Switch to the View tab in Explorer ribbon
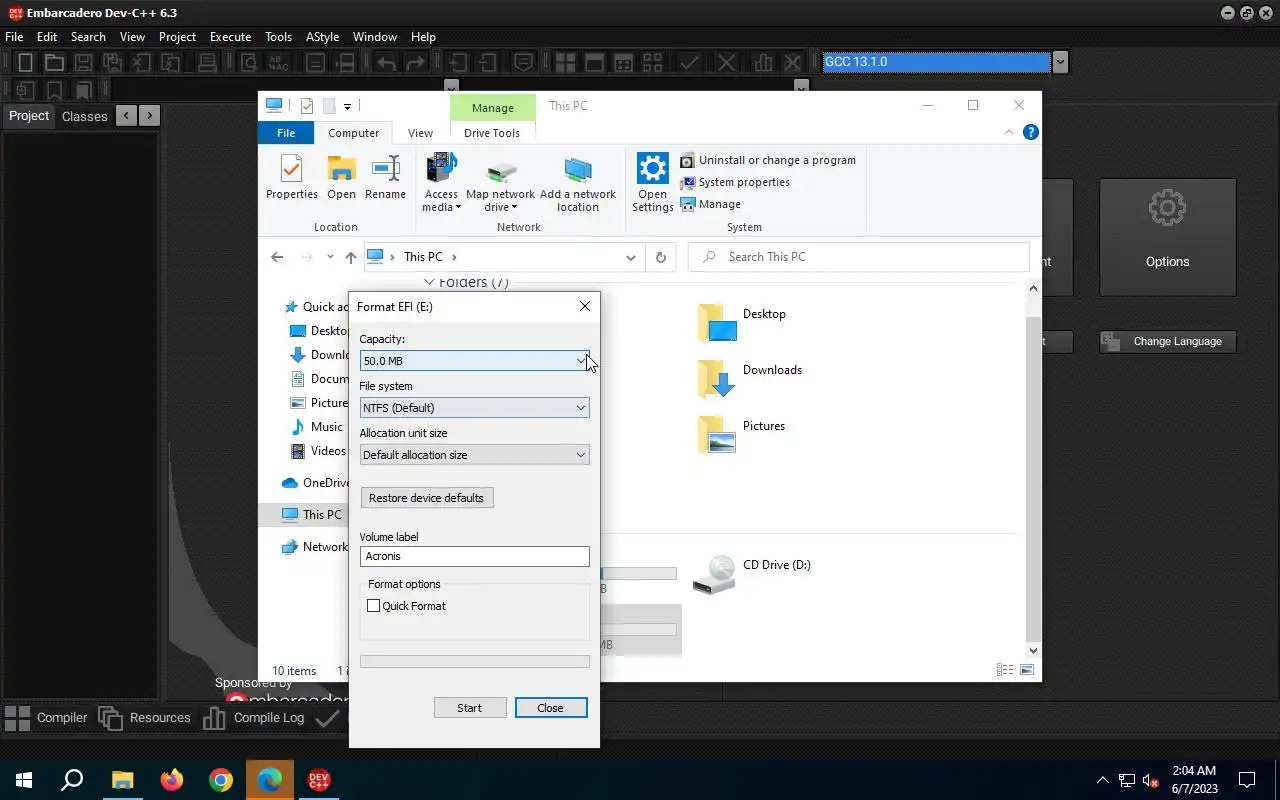 click(x=420, y=133)
